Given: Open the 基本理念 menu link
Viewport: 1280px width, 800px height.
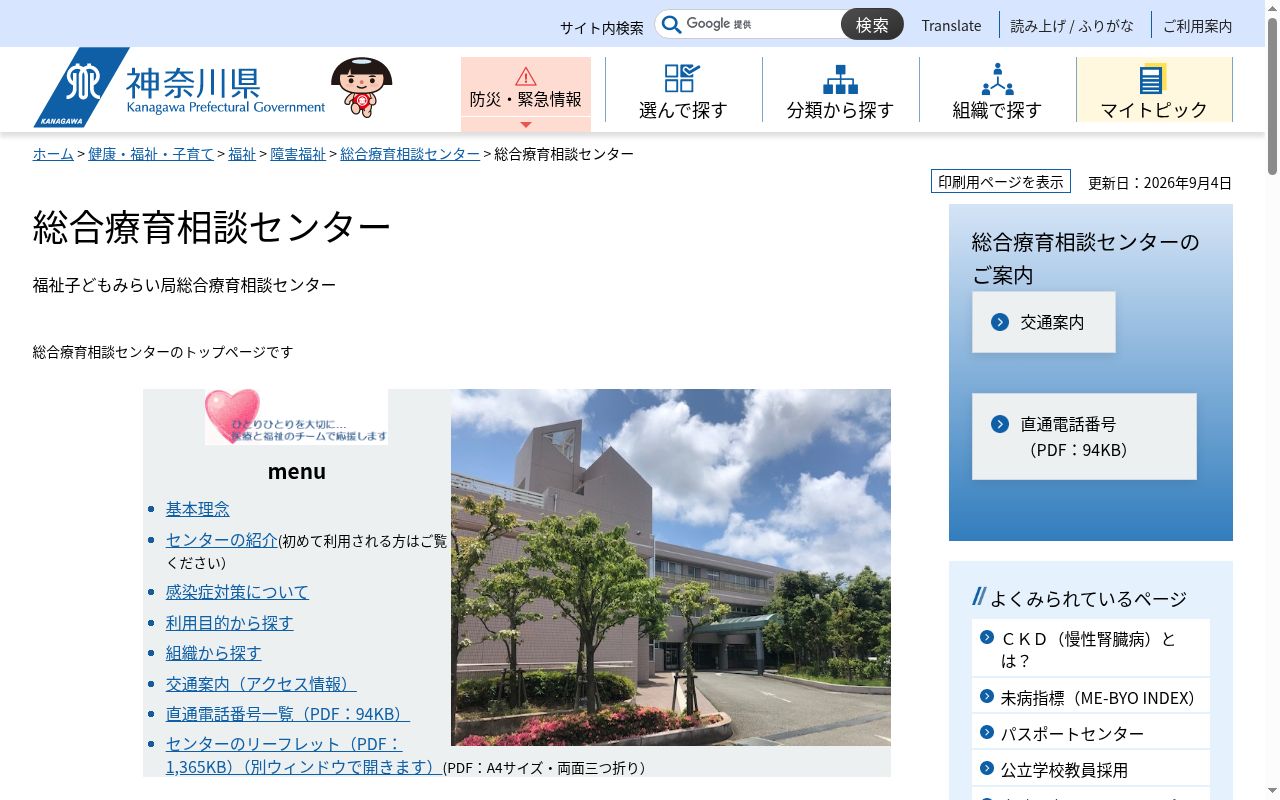Looking at the screenshot, I should tap(198, 509).
